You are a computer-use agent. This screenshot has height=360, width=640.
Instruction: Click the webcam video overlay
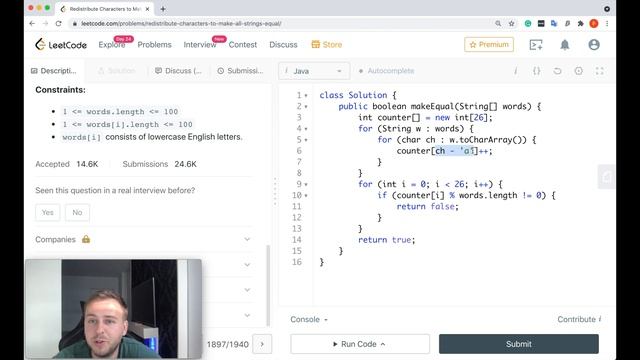tap(113, 309)
